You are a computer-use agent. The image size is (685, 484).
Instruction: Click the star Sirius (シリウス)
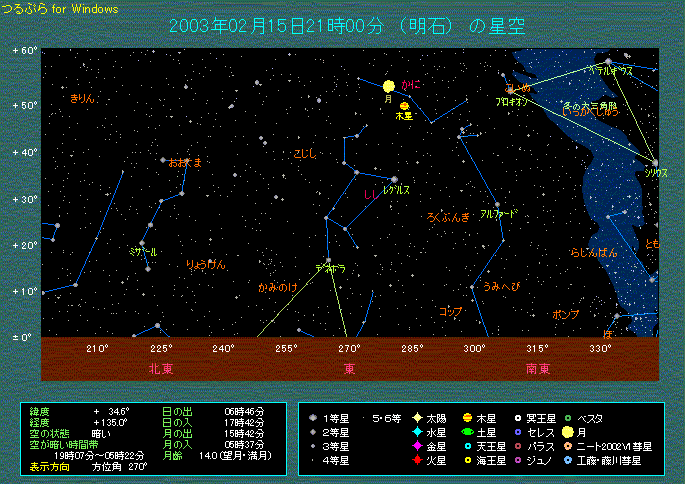655,163
